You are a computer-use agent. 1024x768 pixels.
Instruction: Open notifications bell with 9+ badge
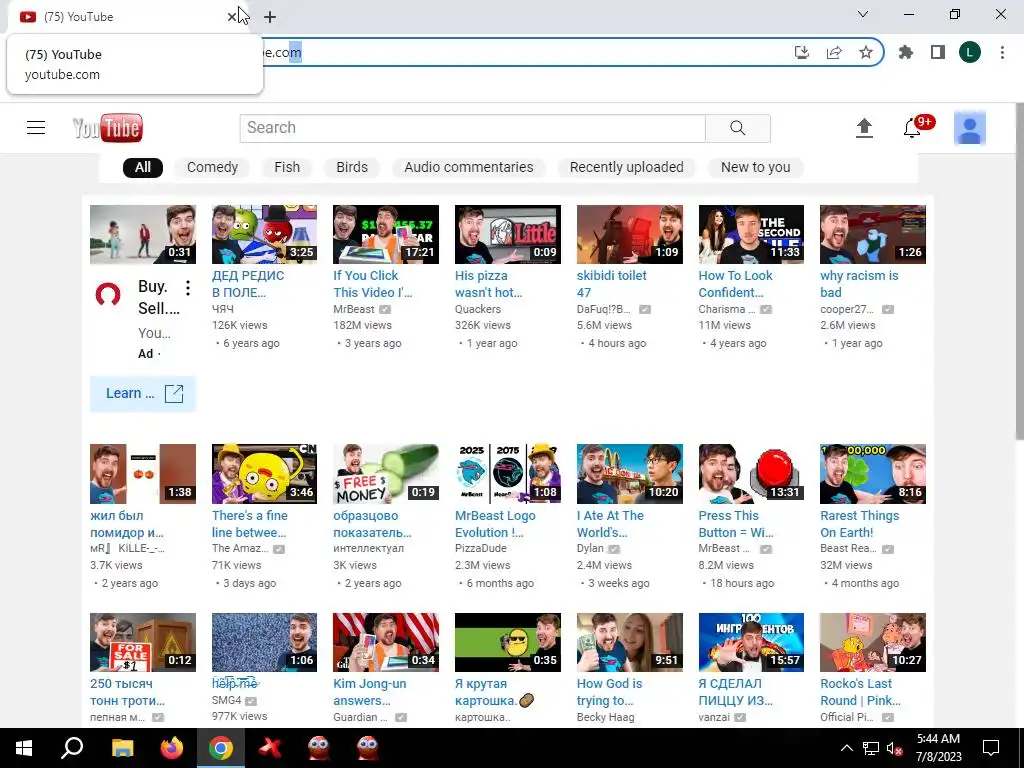click(x=914, y=127)
